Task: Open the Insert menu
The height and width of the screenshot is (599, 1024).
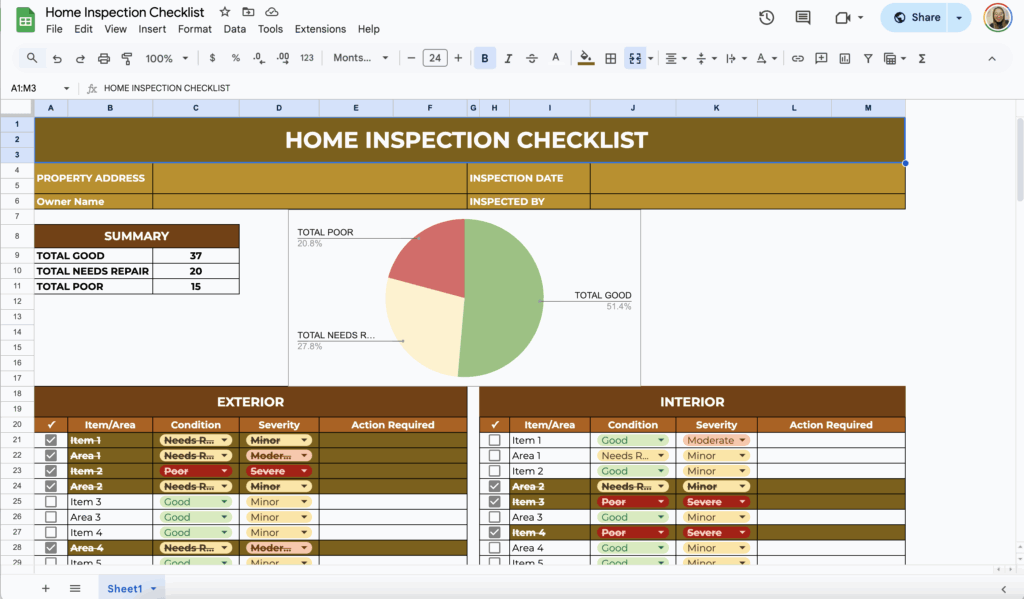Action: (152, 29)
